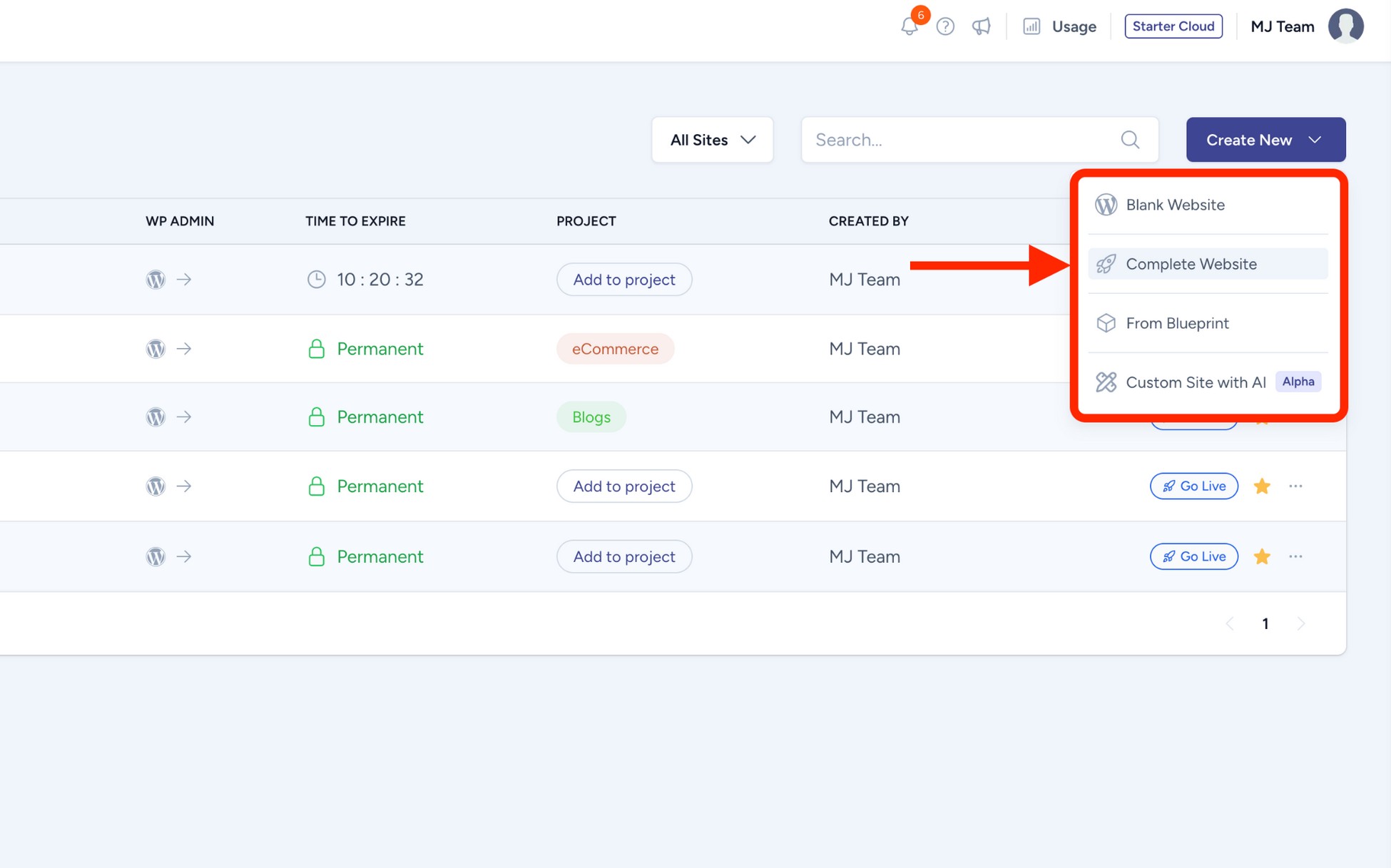Click the clock icon next to 10:20:32
Viewport: 1391px width, 868px height.
point(316,279)
